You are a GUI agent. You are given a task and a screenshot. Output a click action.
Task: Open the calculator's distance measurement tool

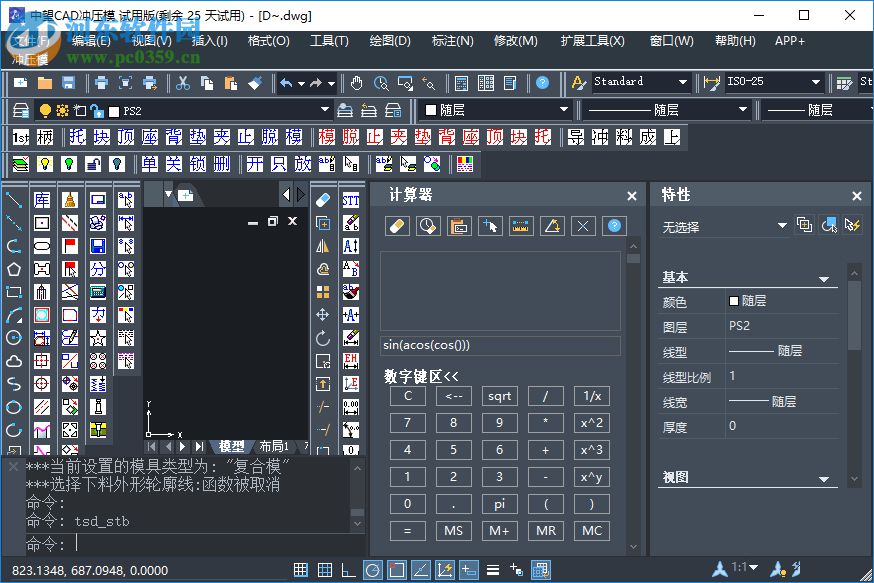click(520, 226)
